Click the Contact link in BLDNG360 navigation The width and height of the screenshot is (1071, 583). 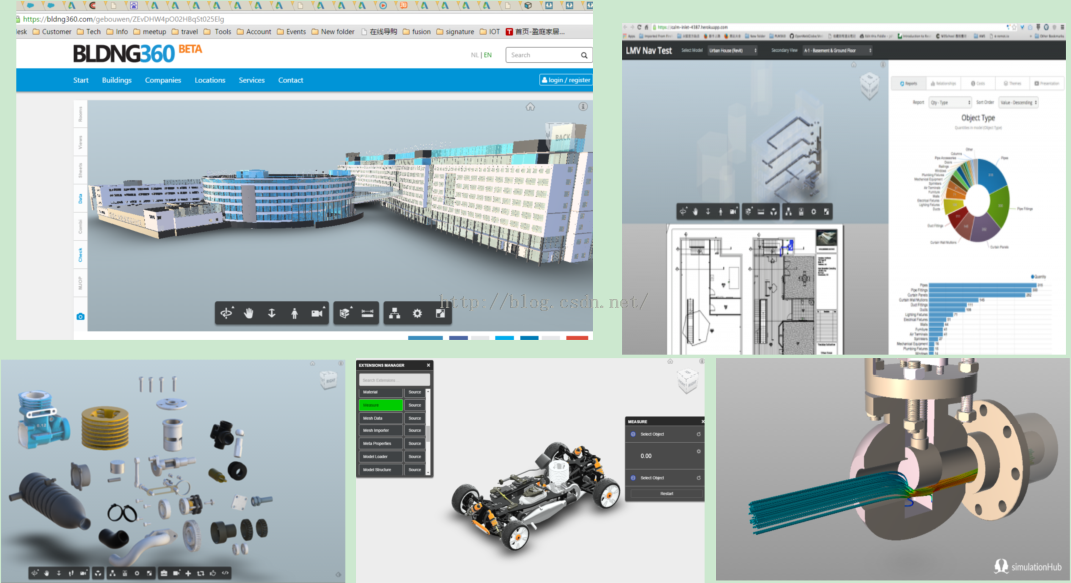pyautogui.click(x=290, y=81)
